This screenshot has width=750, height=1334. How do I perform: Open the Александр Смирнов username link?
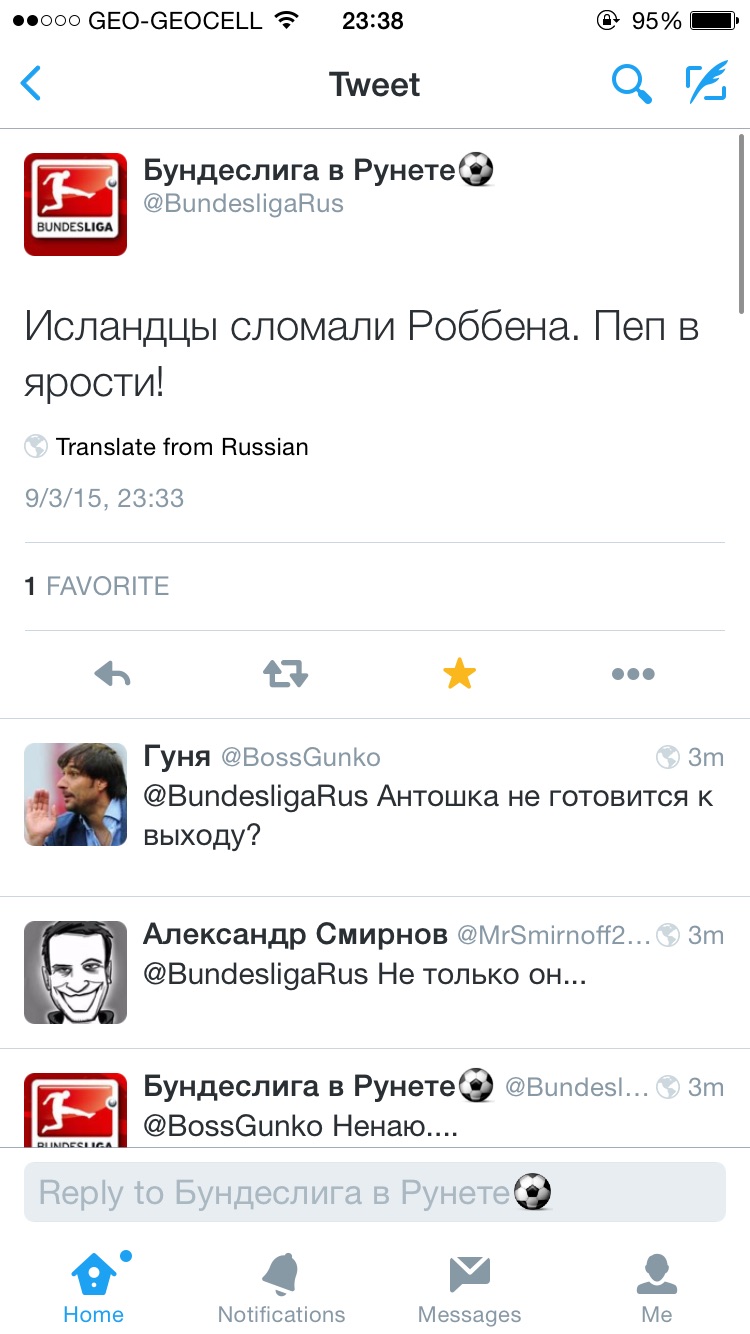pyautogui.click(x=295, y=934)
